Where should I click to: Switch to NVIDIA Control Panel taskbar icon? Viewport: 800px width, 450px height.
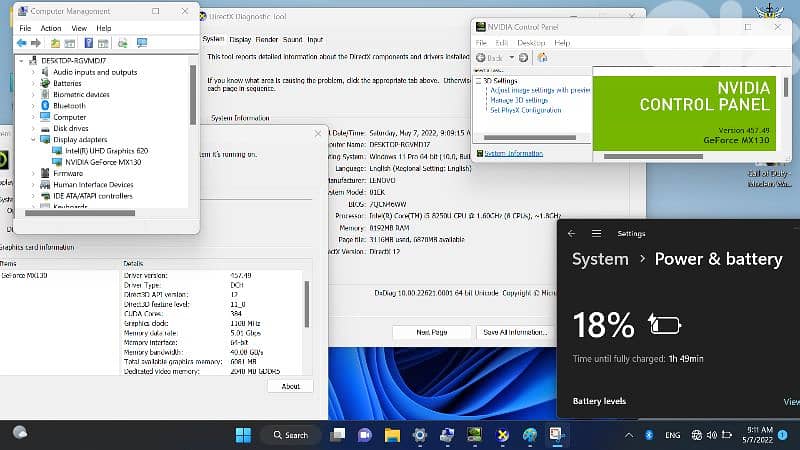[474, 435]
